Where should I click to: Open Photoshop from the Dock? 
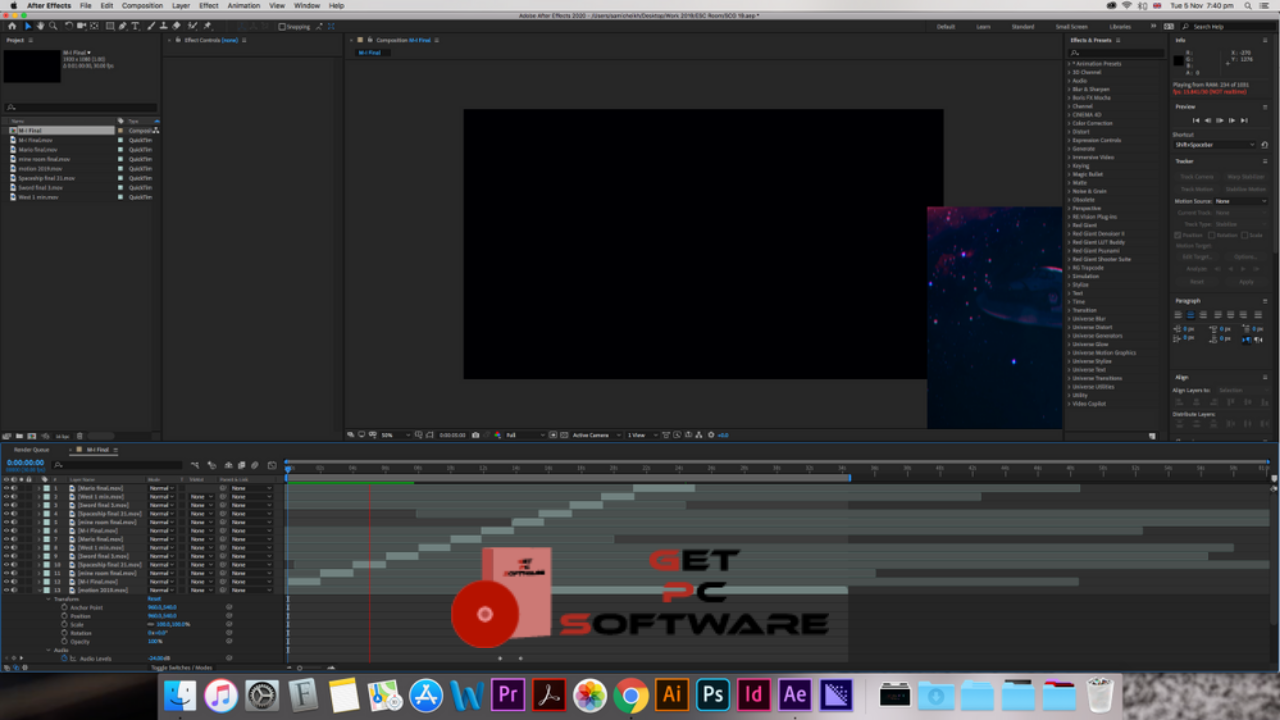coord(713,694)
